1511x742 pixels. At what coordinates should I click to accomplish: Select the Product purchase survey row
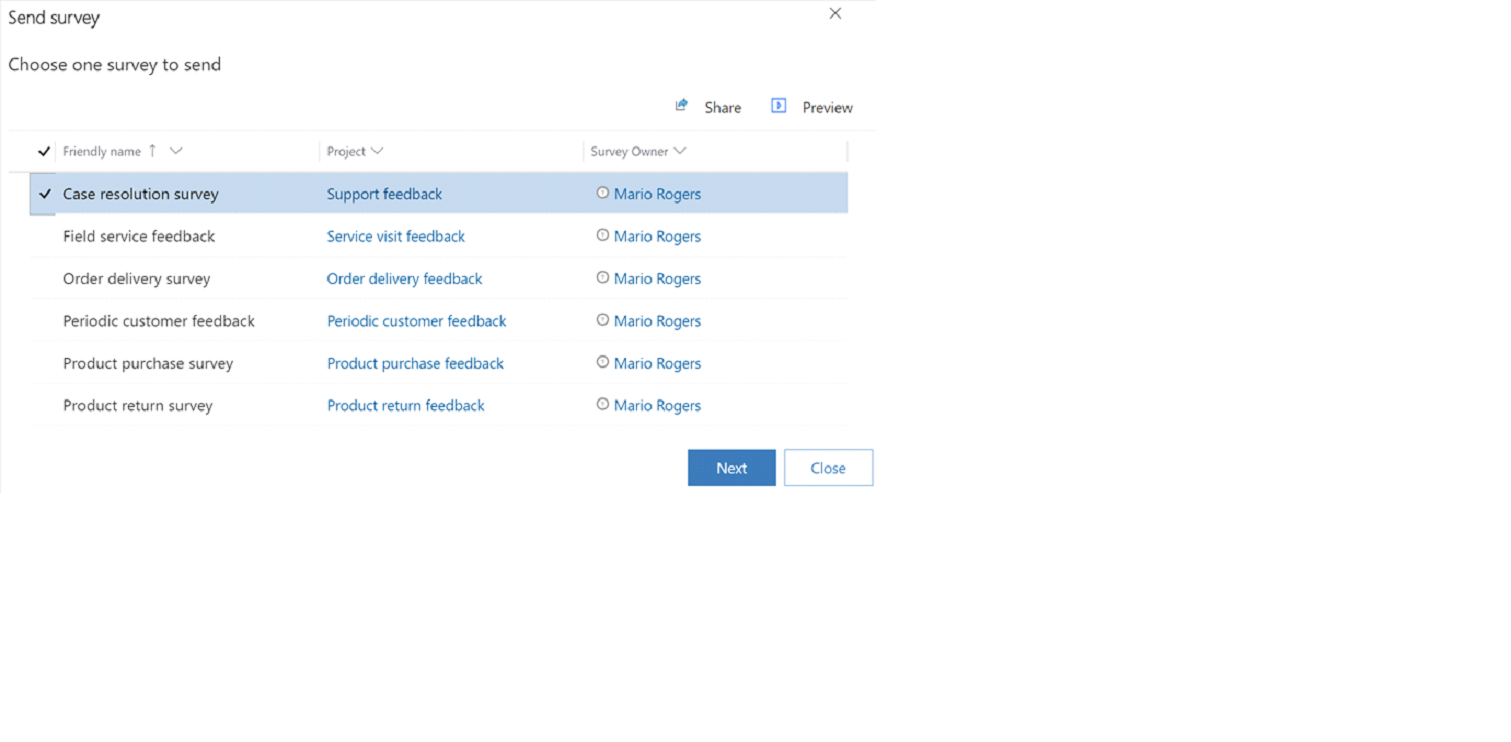tap(148, 363)
